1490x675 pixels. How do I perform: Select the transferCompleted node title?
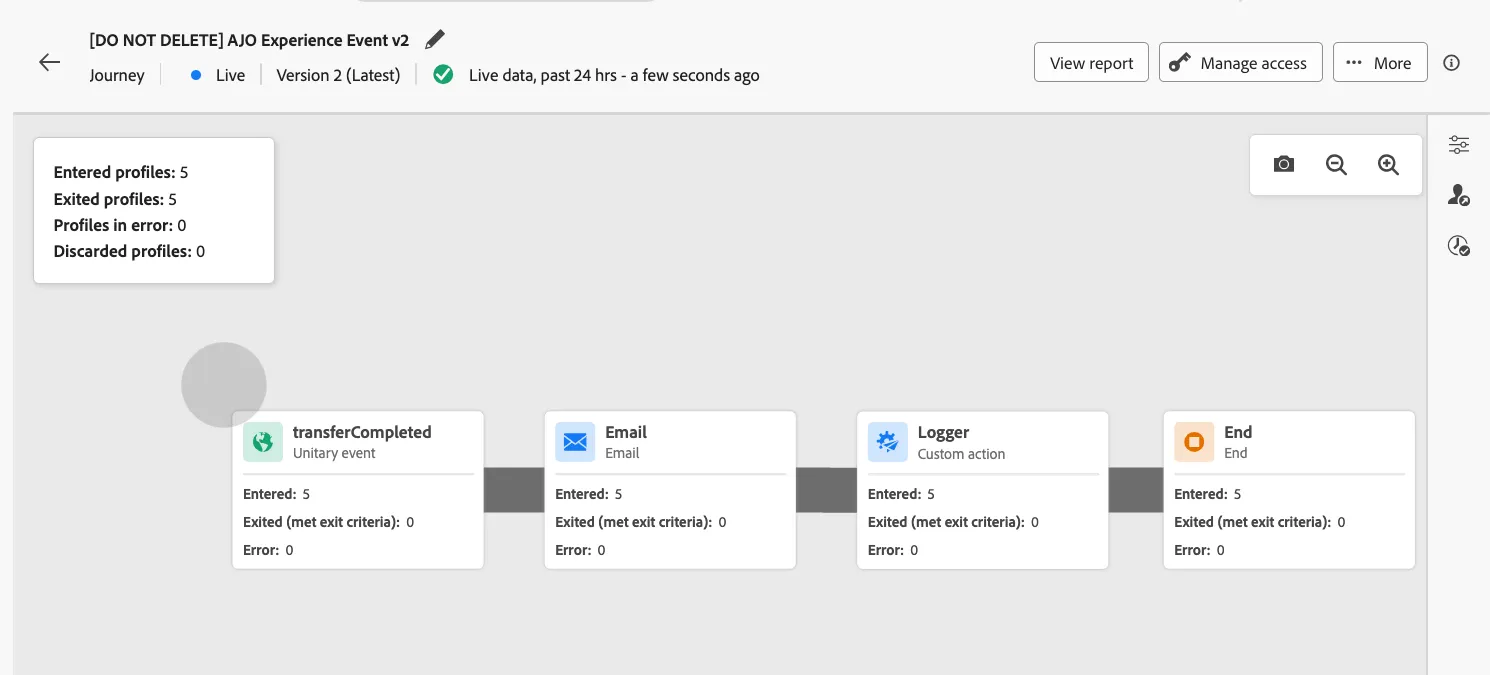coord(362,432)
